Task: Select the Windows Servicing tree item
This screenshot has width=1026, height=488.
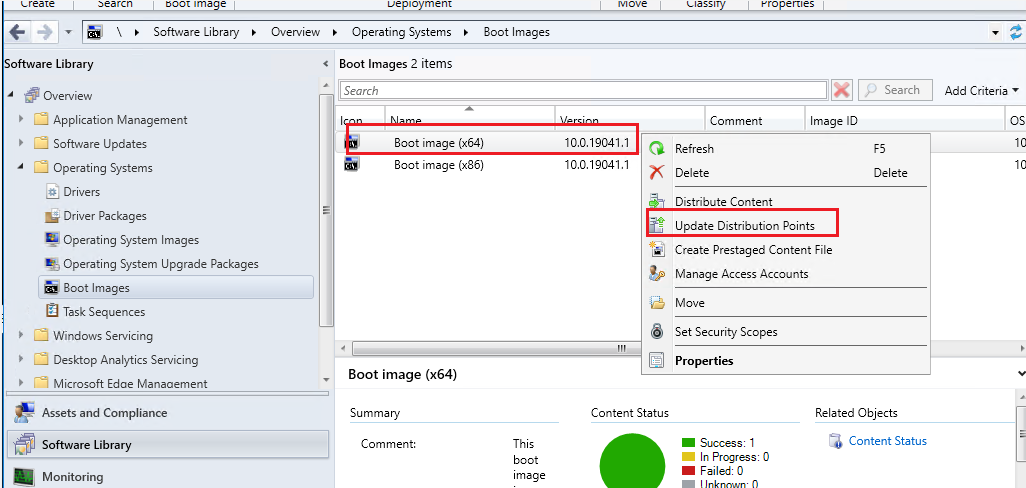Action: click(103, 336)
